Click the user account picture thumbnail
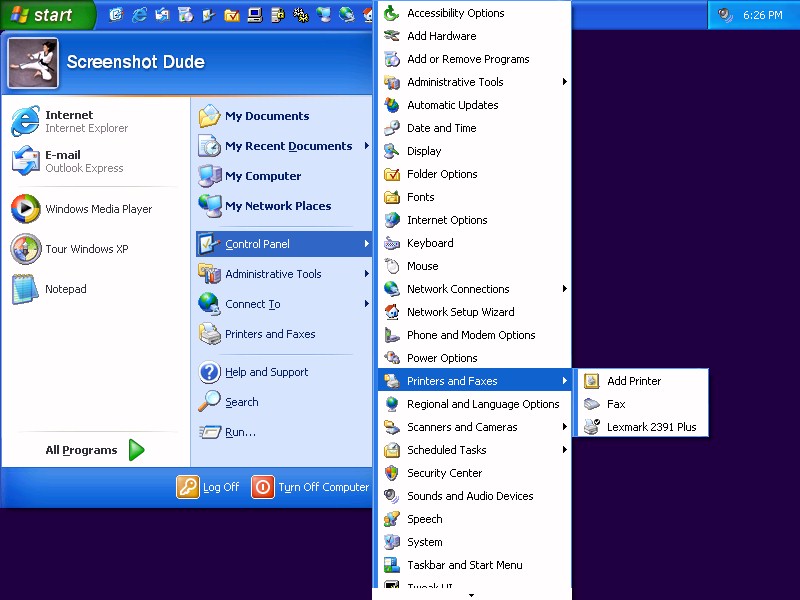Viewport: 800px width, 600px height. pyautogui.click(x=33, y=63)
